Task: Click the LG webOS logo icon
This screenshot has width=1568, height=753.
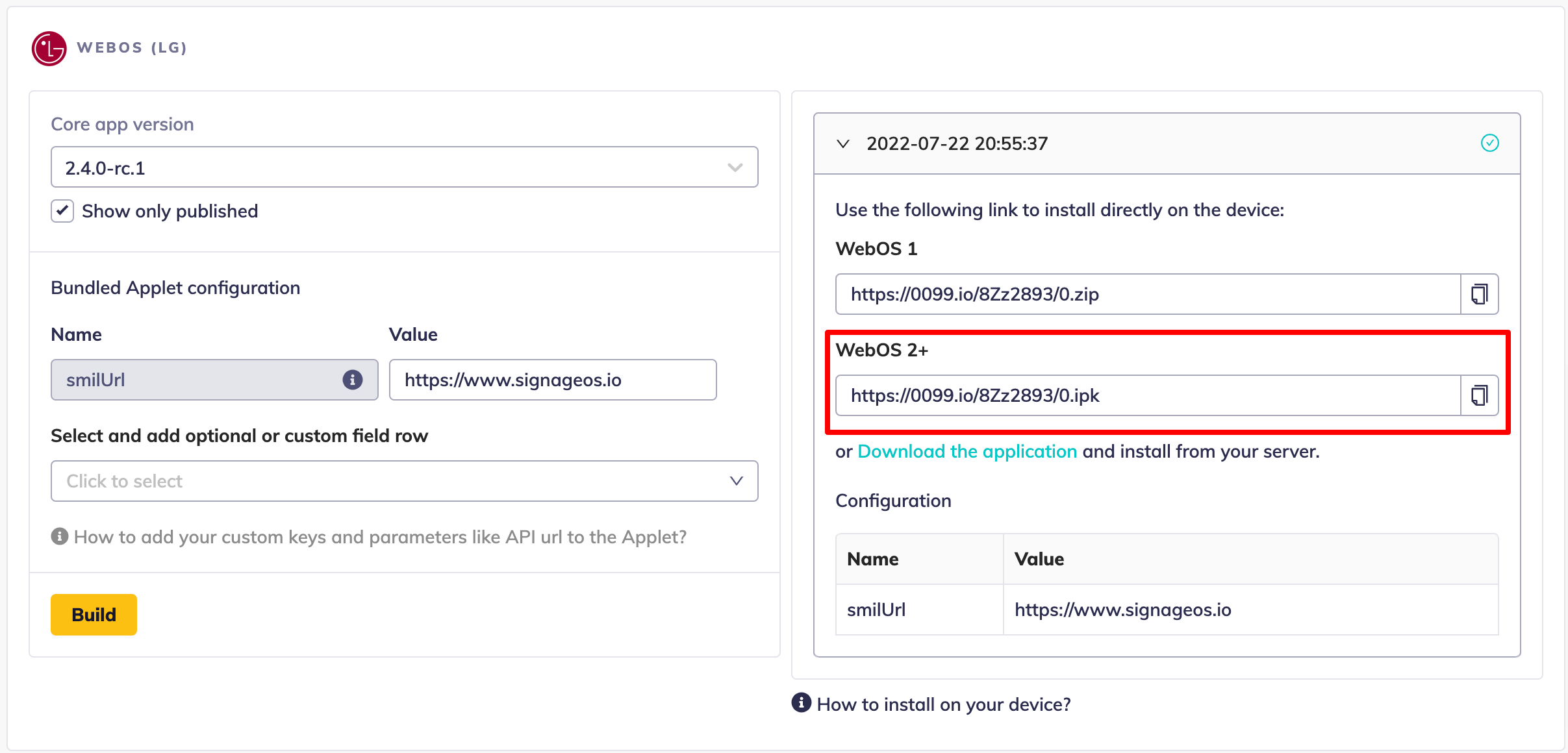Action: click(x=49, y=48)
